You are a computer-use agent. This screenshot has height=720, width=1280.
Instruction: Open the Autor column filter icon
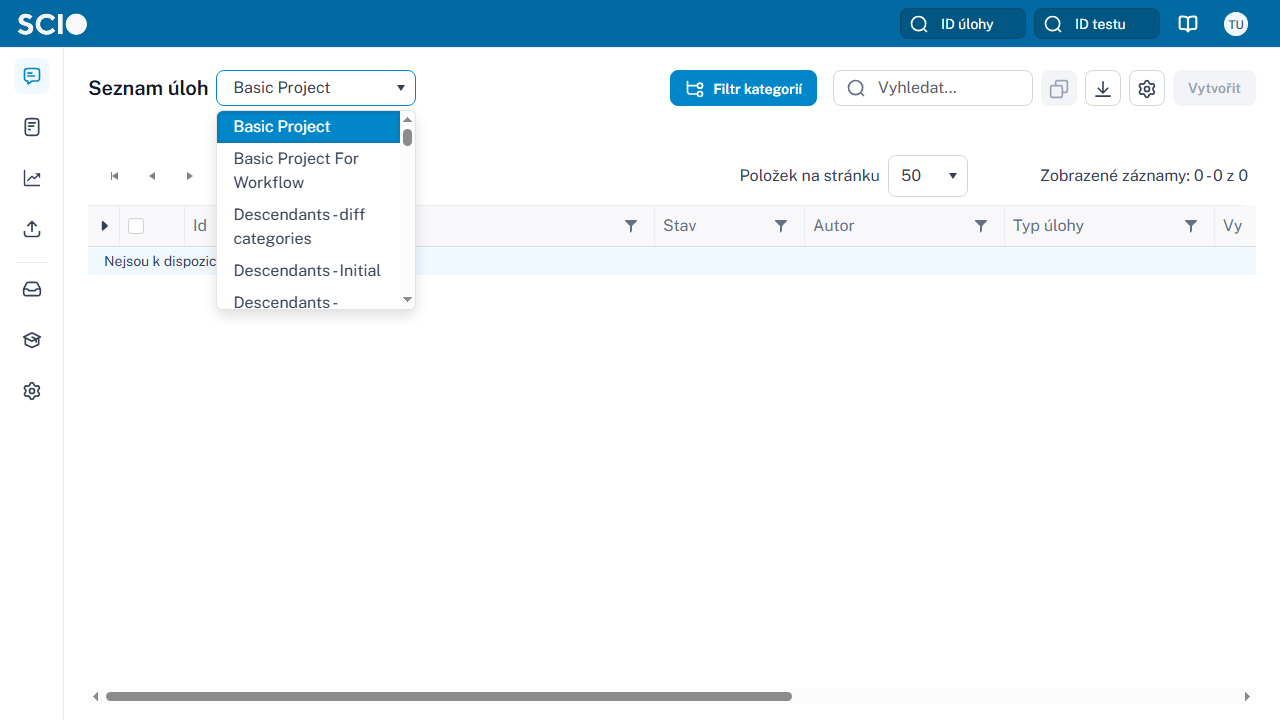coord(981,226)
